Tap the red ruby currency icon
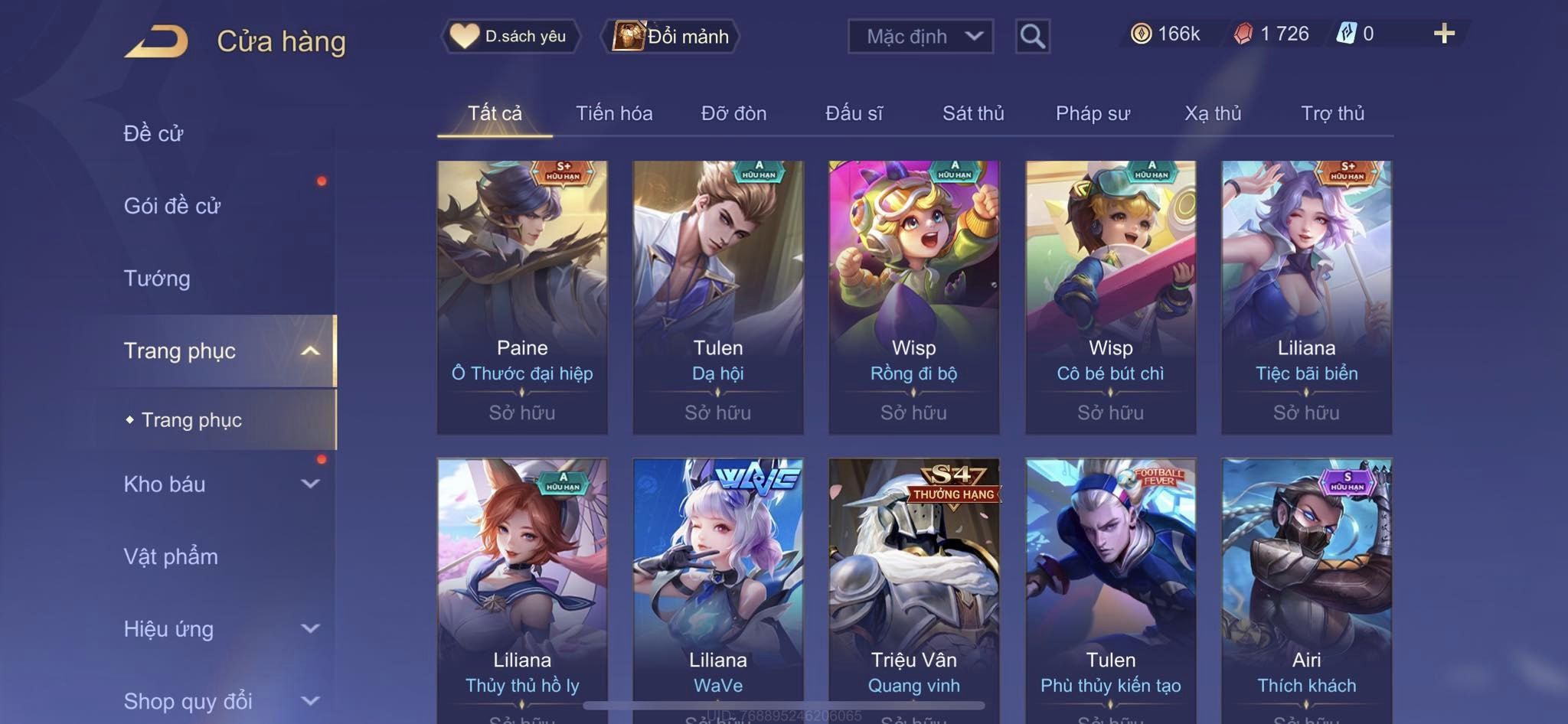The height and width of the screenshot is (724, 1568). [1243, 34]
